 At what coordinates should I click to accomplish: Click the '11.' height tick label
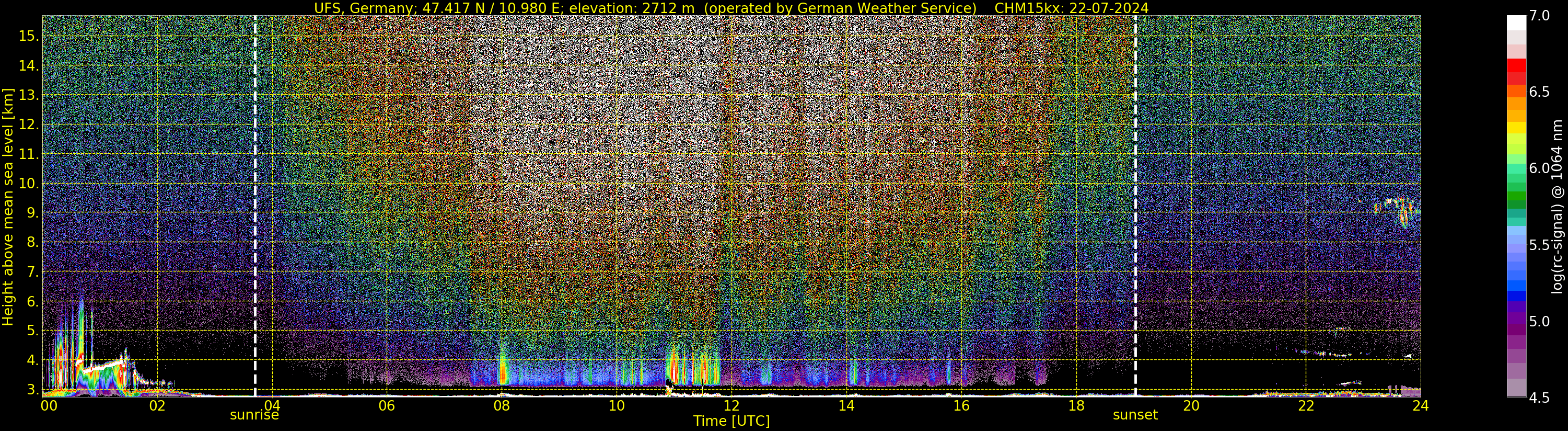click(29, 154)
